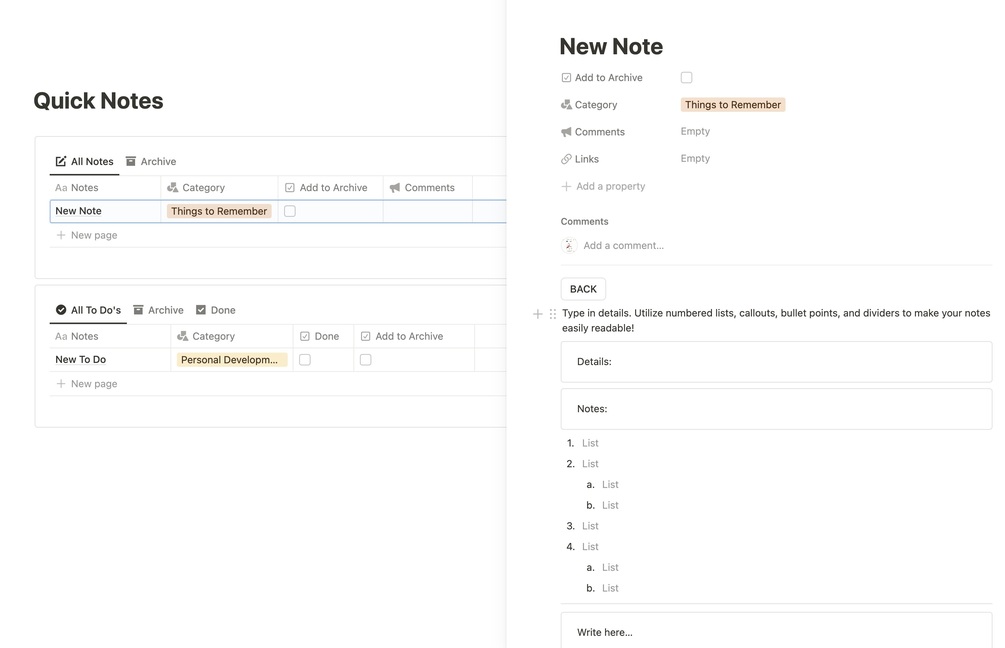Open the Personal Development category dropdown
This screenshot has width=1005, height=648.
[x=231, y=360]
